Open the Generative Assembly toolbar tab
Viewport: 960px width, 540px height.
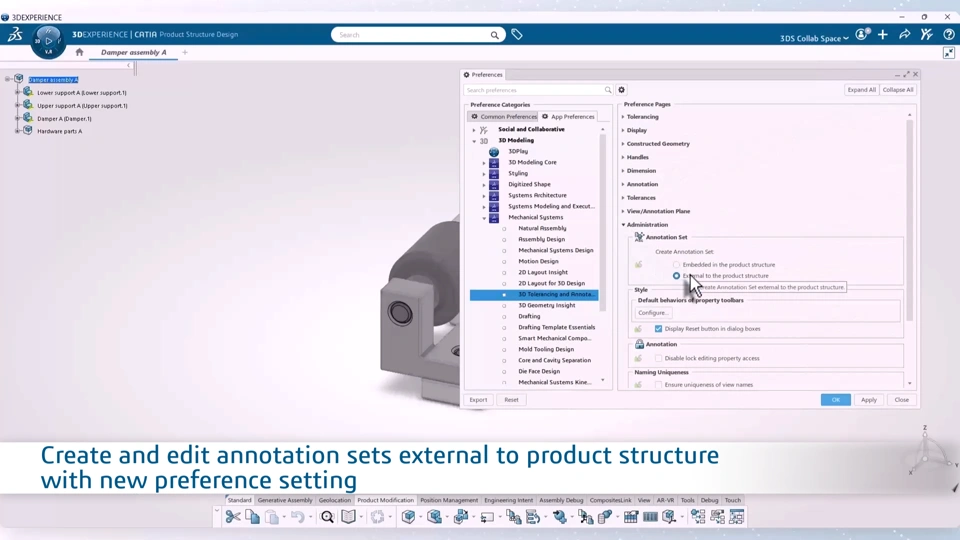coord(285,500)
